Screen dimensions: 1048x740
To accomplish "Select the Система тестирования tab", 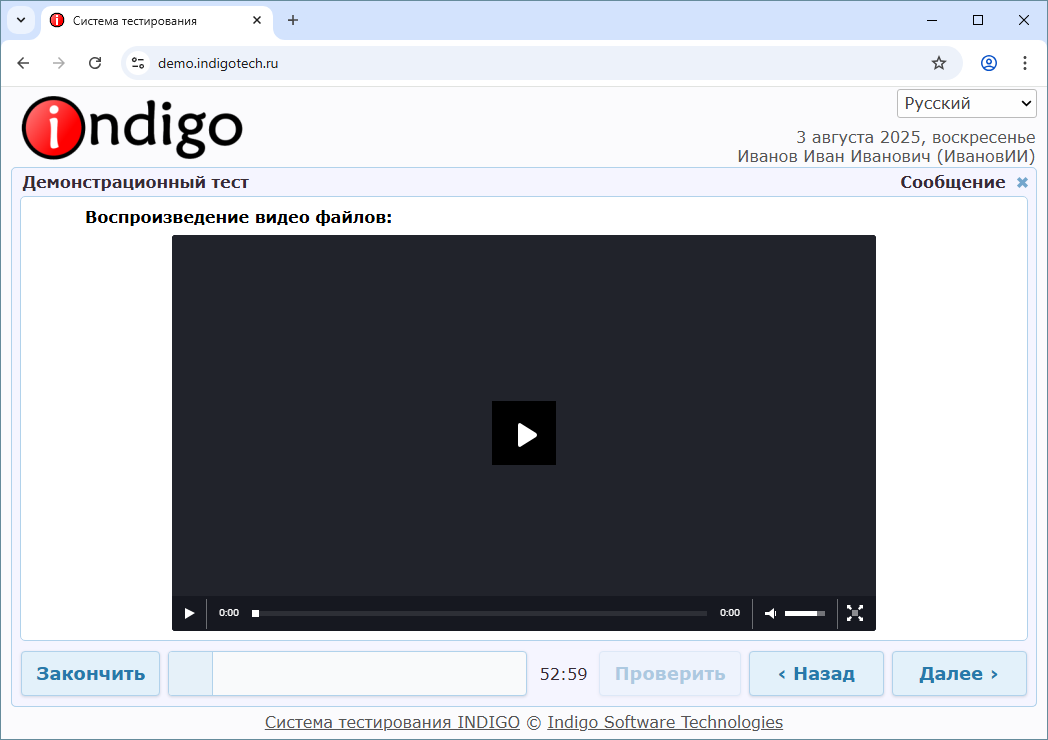I will (156, 21).
